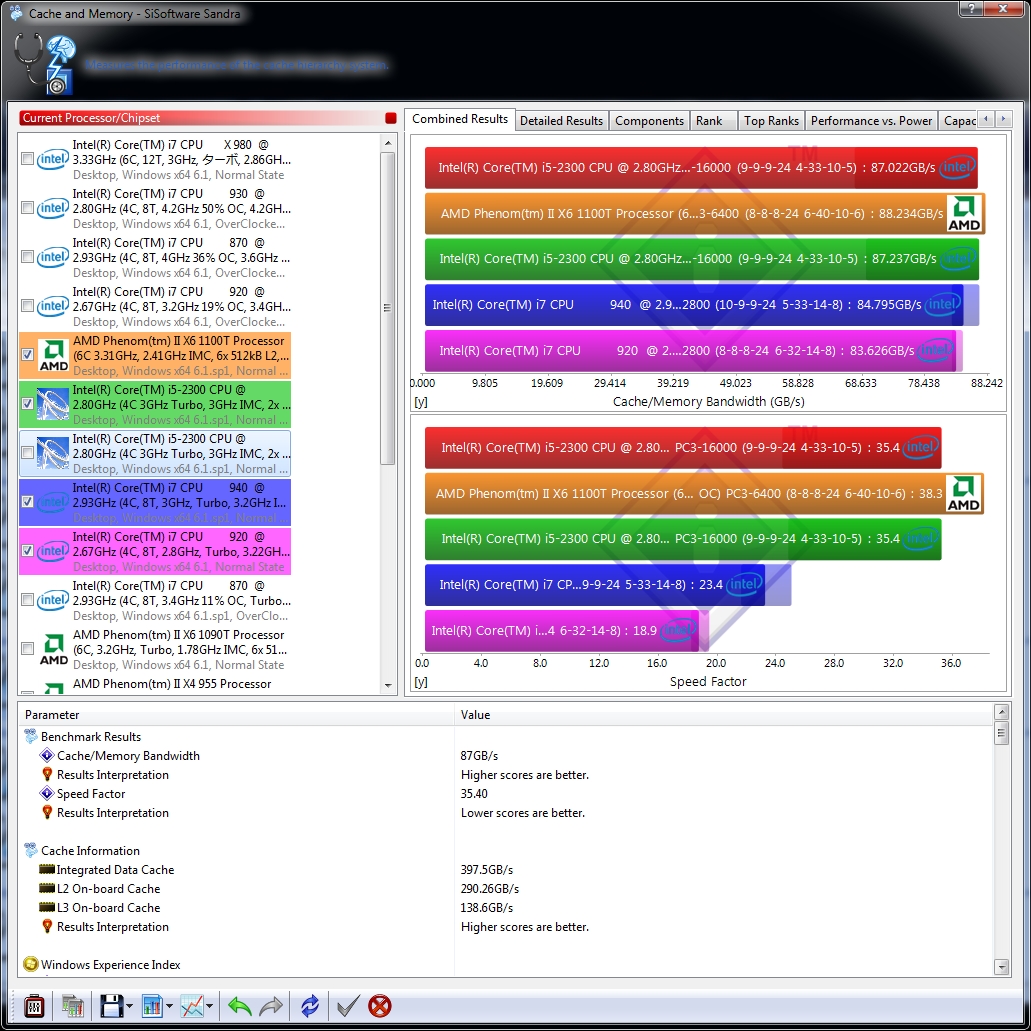Click the grey forward arrow icon

pos(271,1006)
